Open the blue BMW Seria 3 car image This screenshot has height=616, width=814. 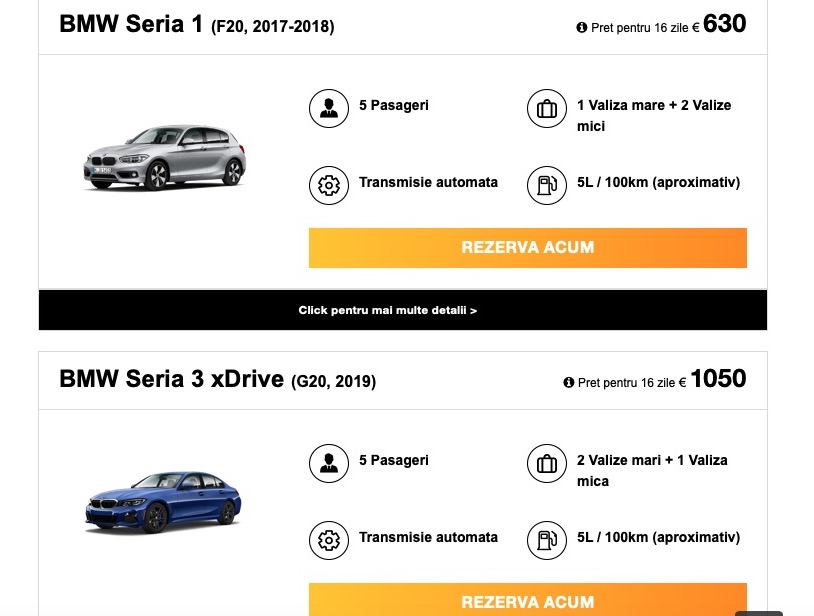click(x=163, y=502)
